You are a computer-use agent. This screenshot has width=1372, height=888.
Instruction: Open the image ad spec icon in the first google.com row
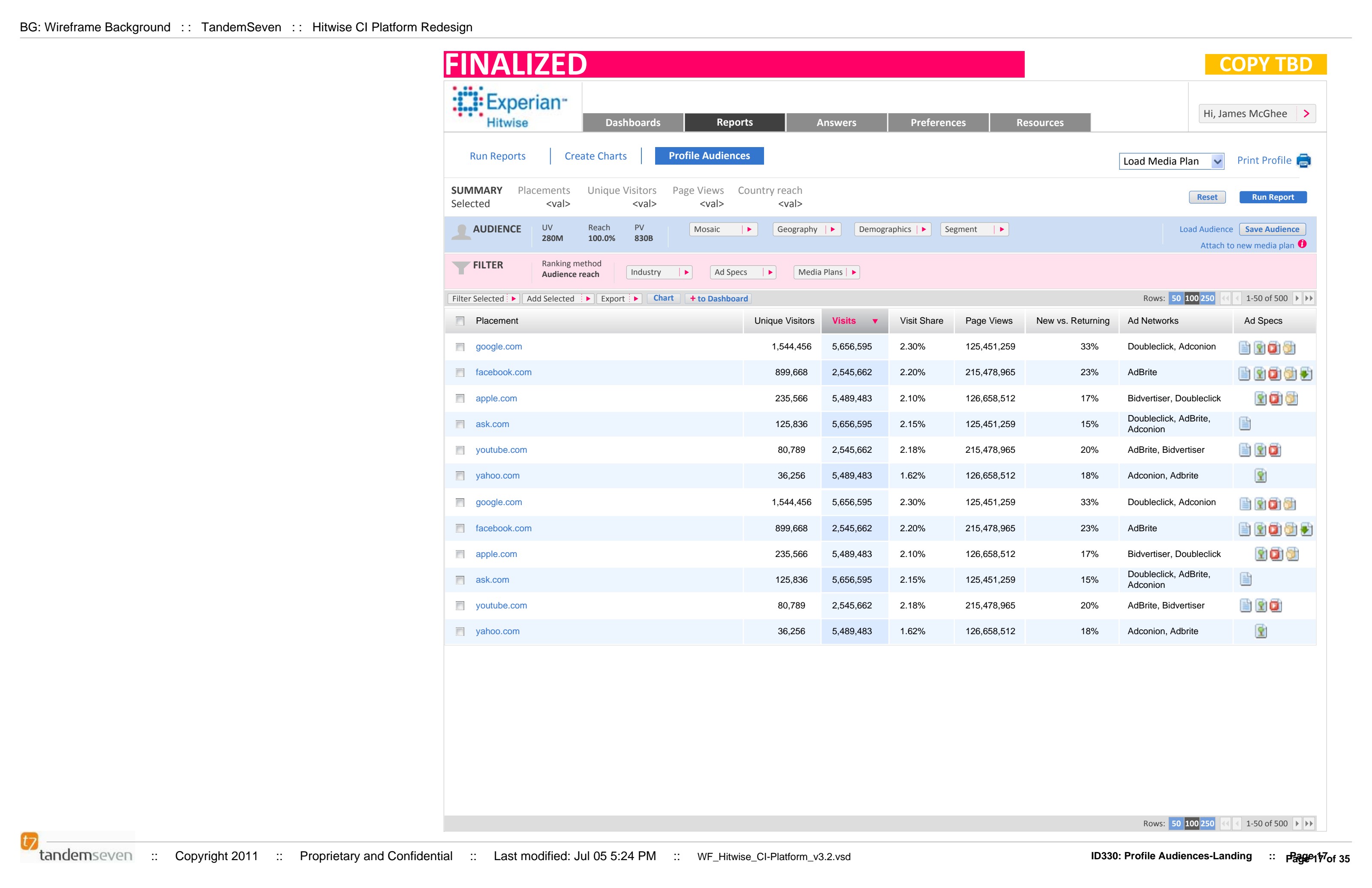pos(1260,348)
